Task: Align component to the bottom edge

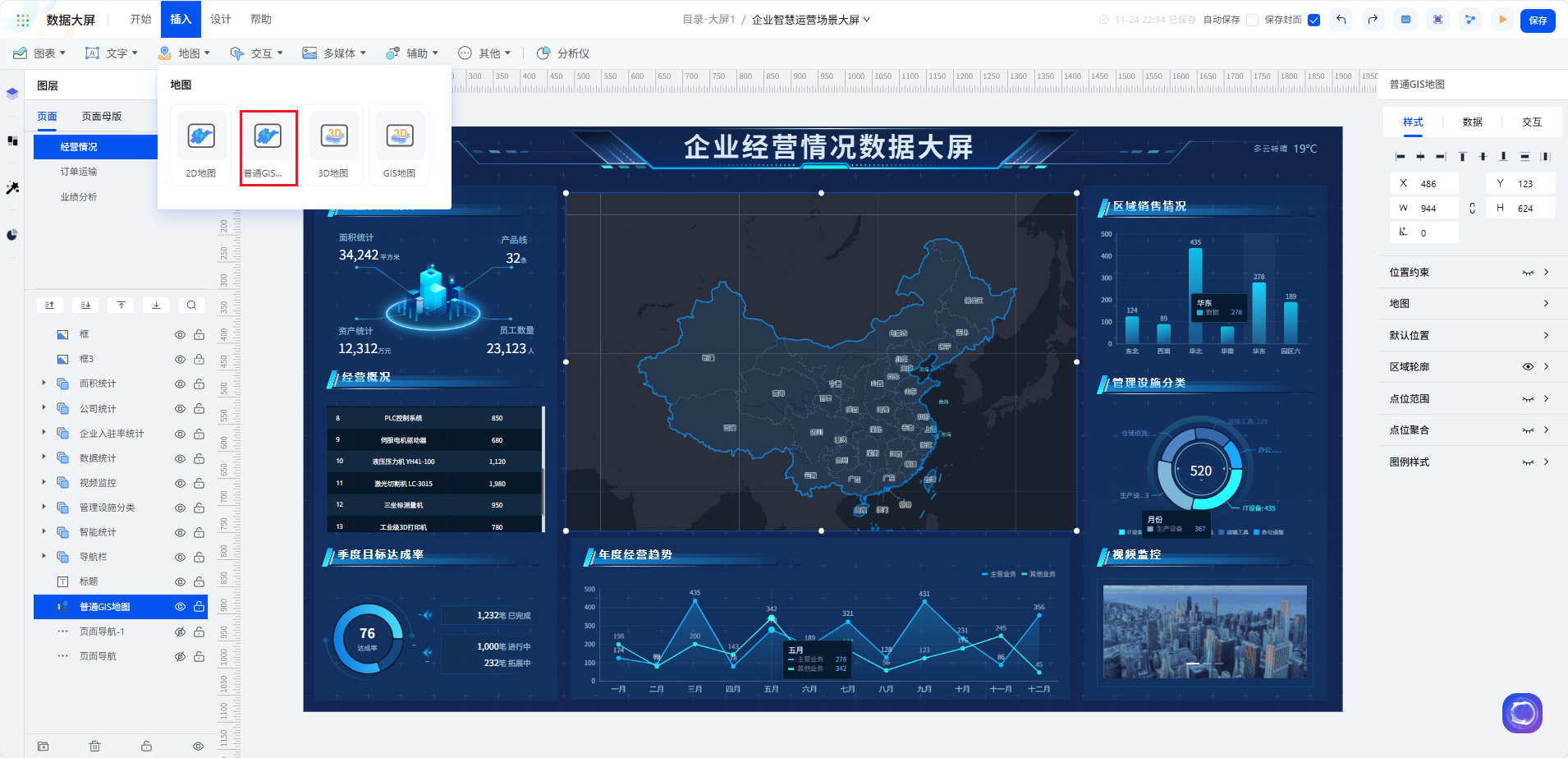Action: [x=1503, y=156]
